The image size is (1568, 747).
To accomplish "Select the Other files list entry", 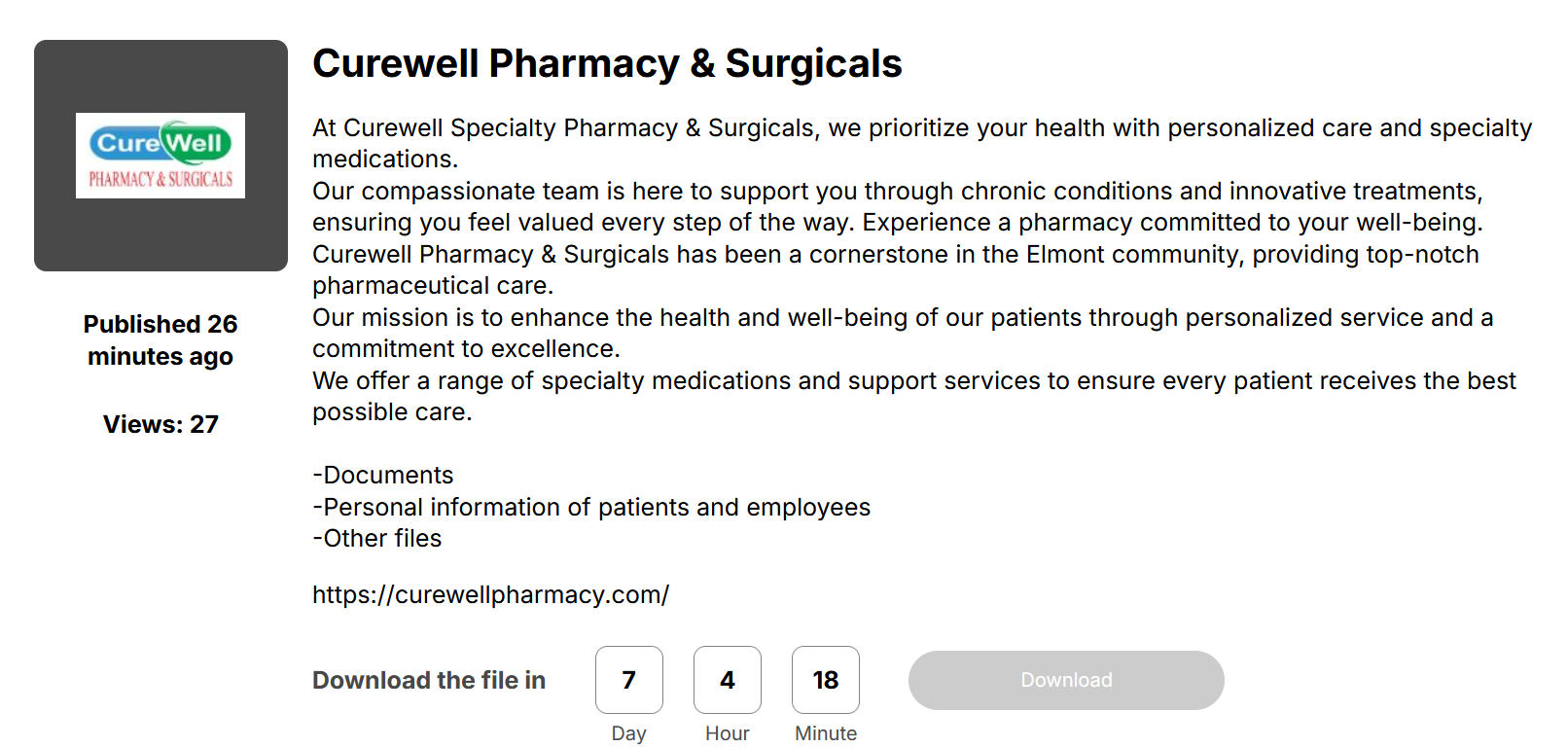I will coord(376,538).
